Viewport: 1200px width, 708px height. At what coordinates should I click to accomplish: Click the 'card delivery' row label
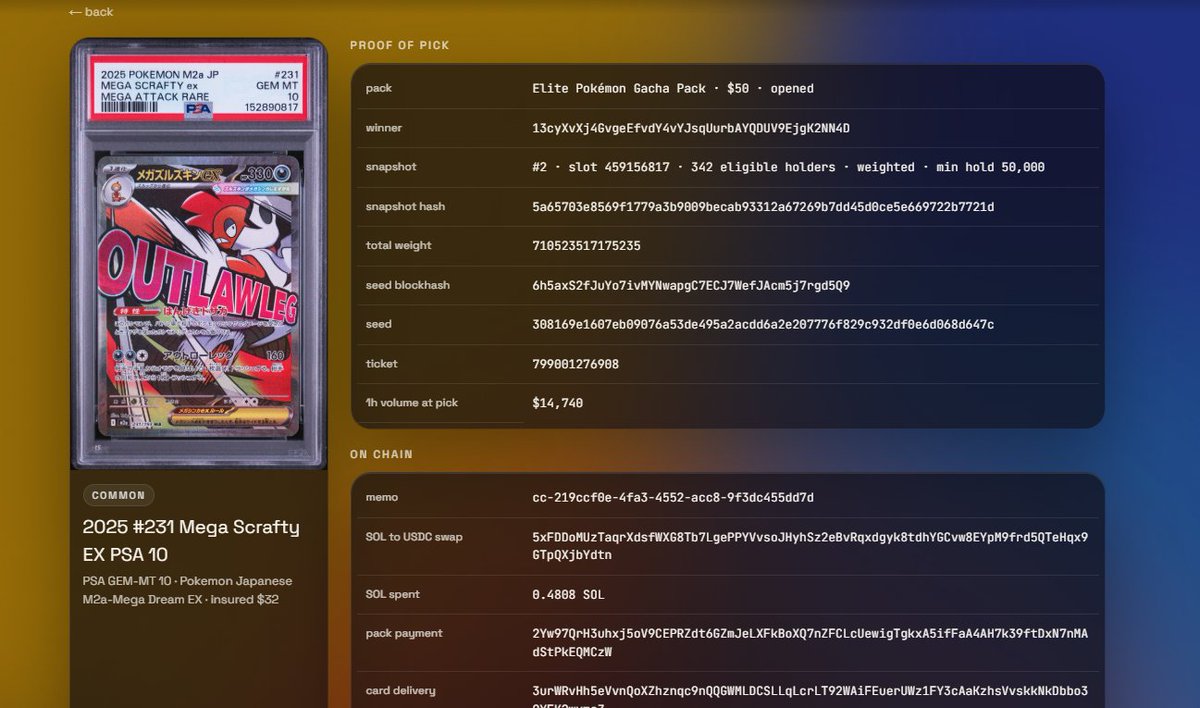[401, 691]
